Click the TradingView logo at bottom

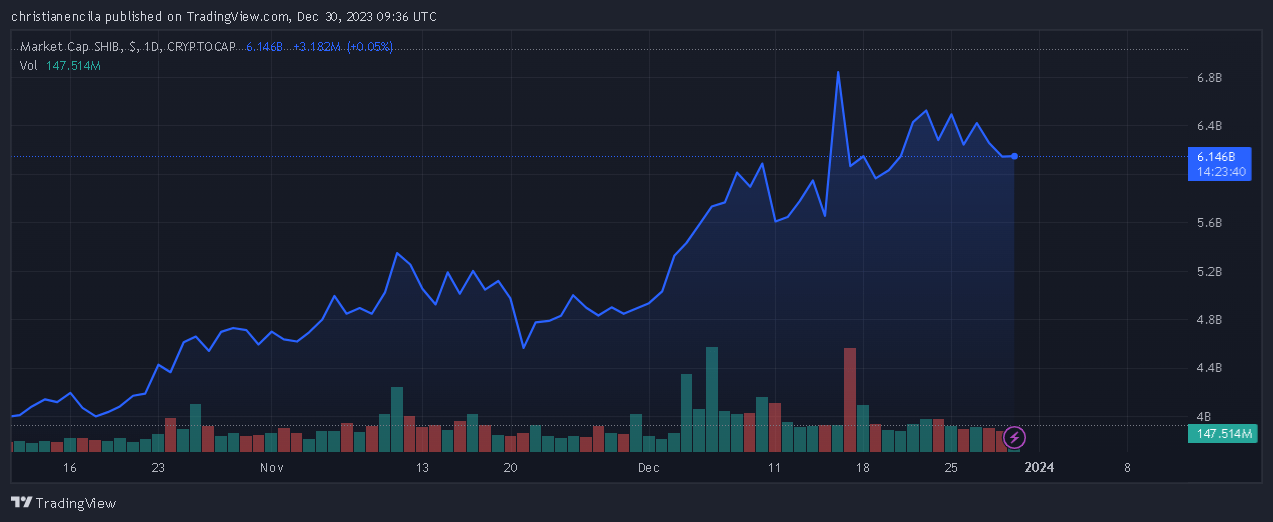(x=63, y=503)
